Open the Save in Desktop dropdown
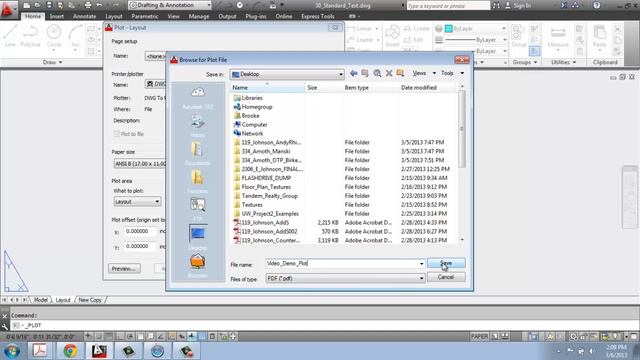The height and width of the screenshot is (360, 640). point(287,74)
